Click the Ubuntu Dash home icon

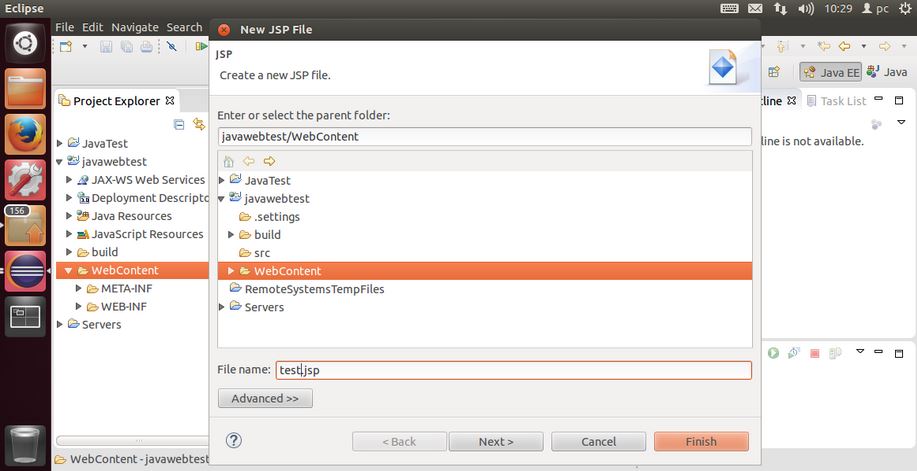coord(25,43)
